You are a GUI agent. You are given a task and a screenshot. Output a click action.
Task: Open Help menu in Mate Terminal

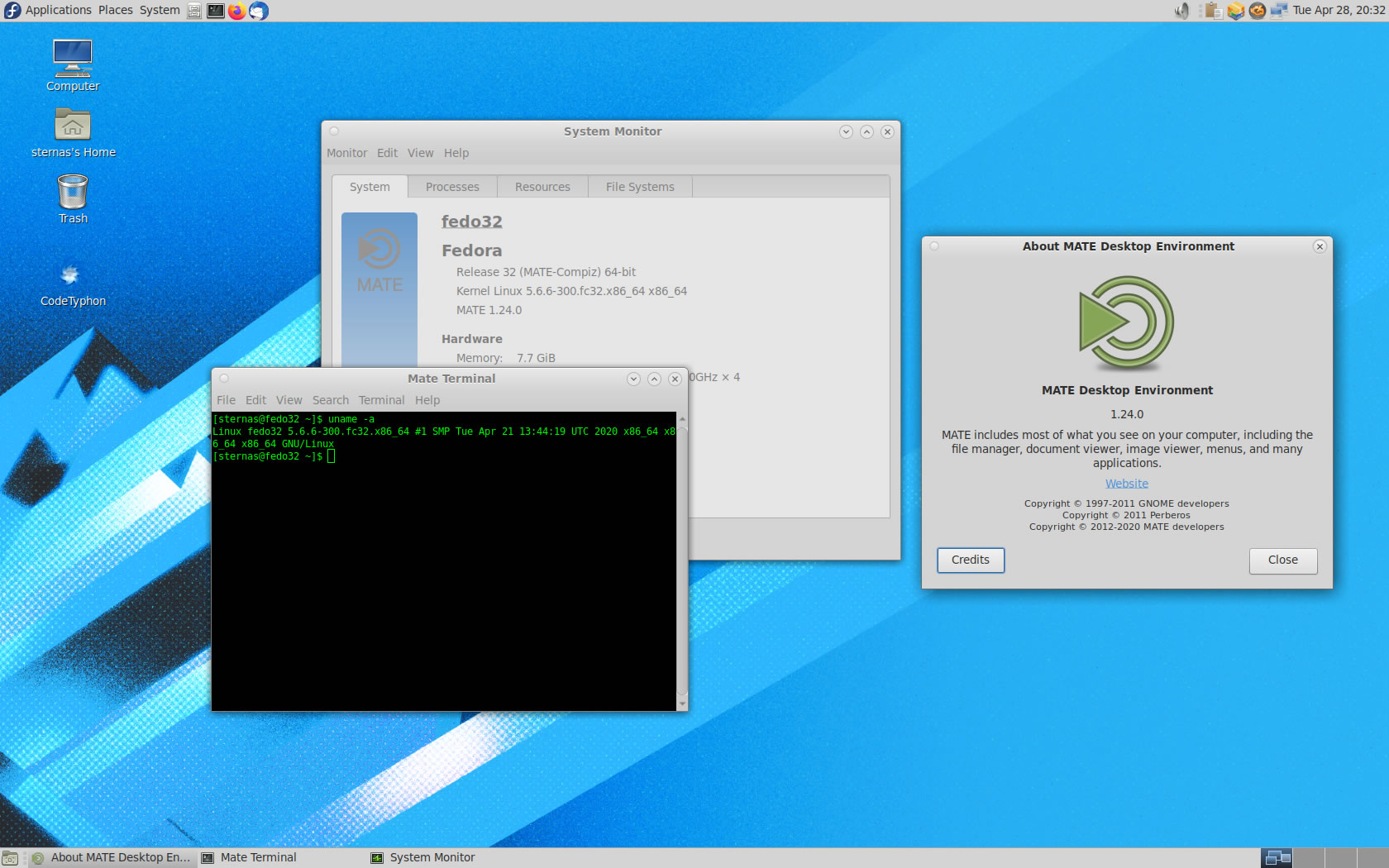(x=427, y=400)
